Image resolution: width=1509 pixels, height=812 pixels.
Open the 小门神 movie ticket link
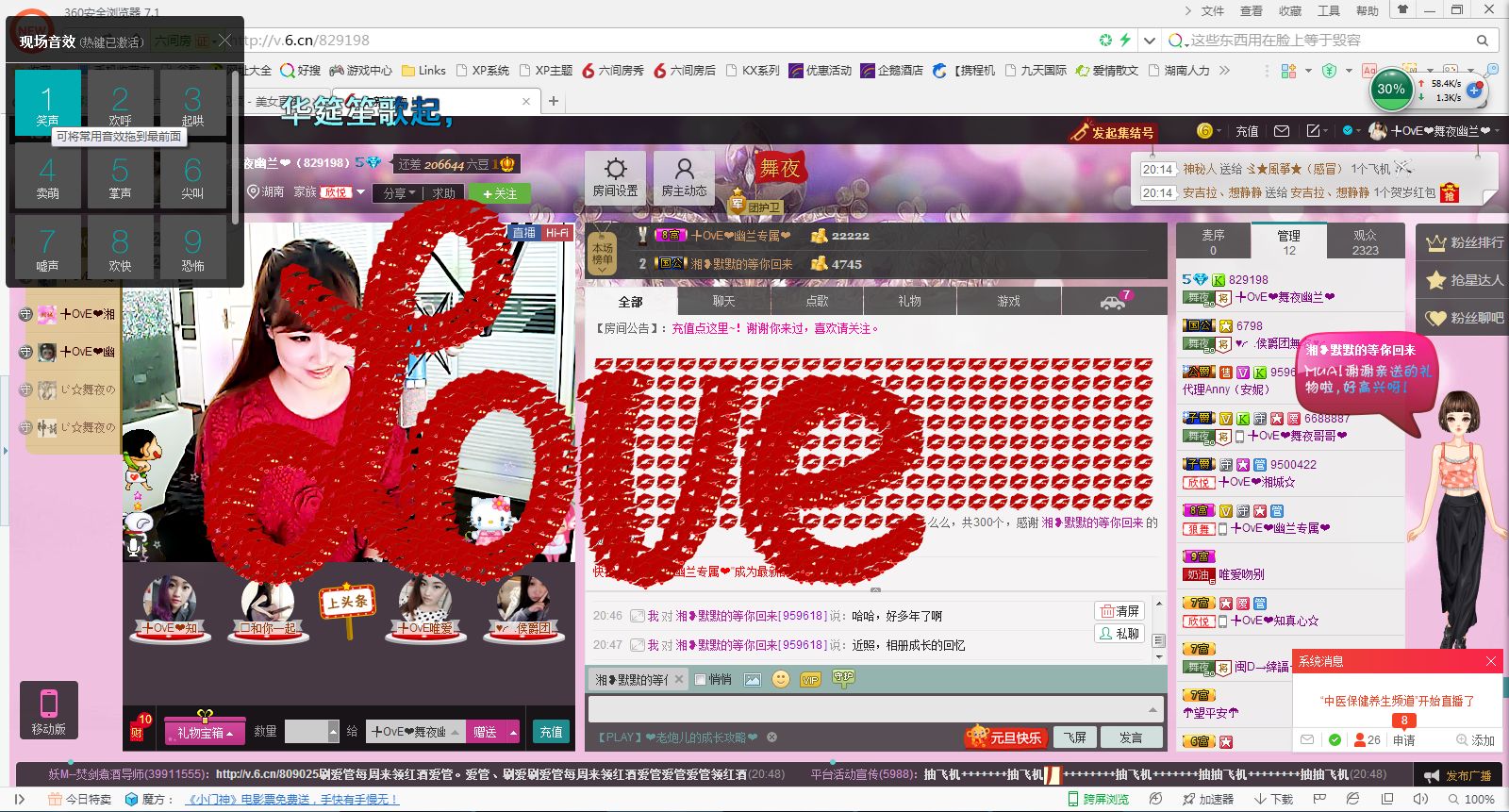click(x=291, y=799)
